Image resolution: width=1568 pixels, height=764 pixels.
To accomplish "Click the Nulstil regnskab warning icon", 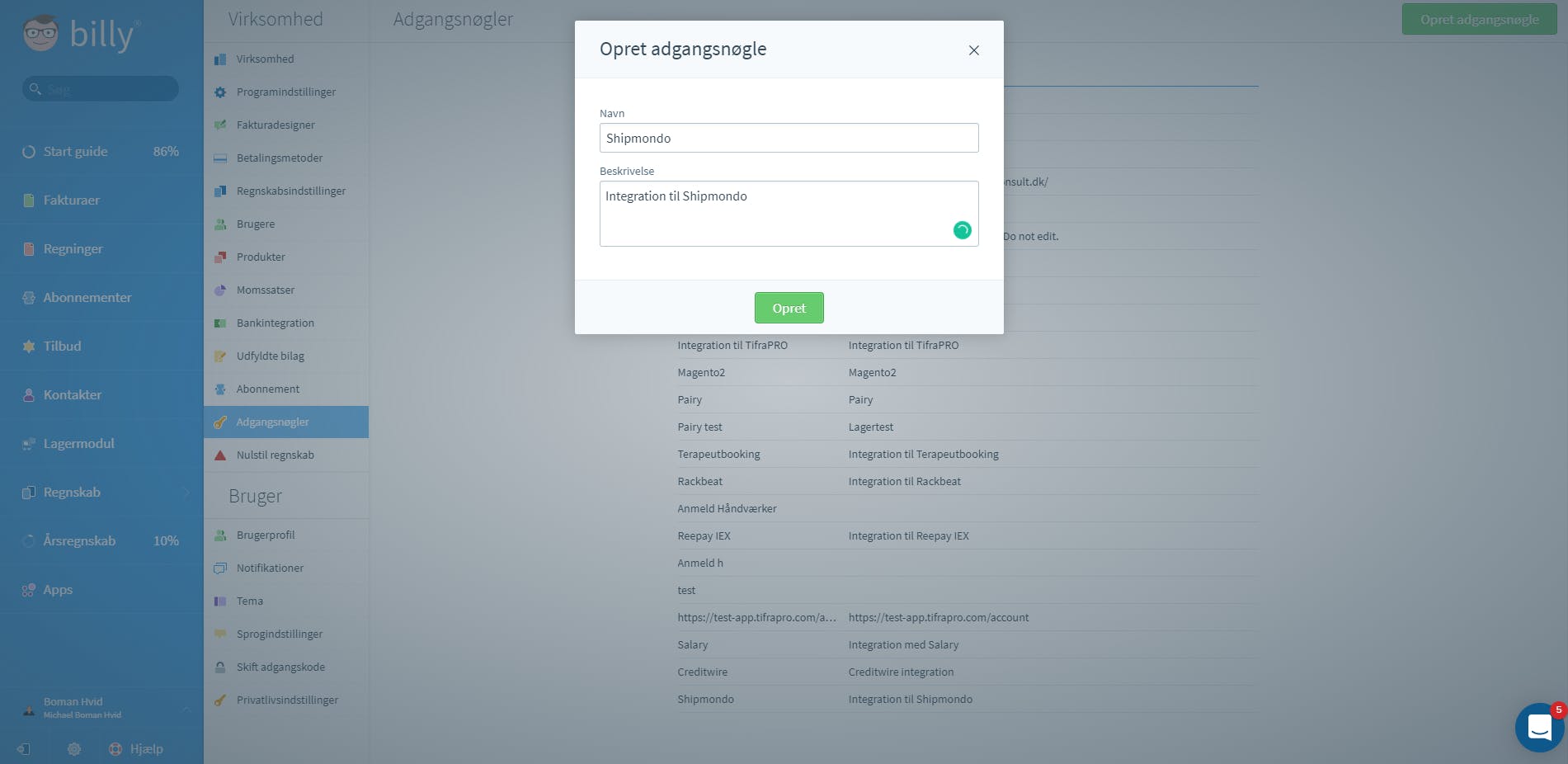I will (x=220, y=455).
